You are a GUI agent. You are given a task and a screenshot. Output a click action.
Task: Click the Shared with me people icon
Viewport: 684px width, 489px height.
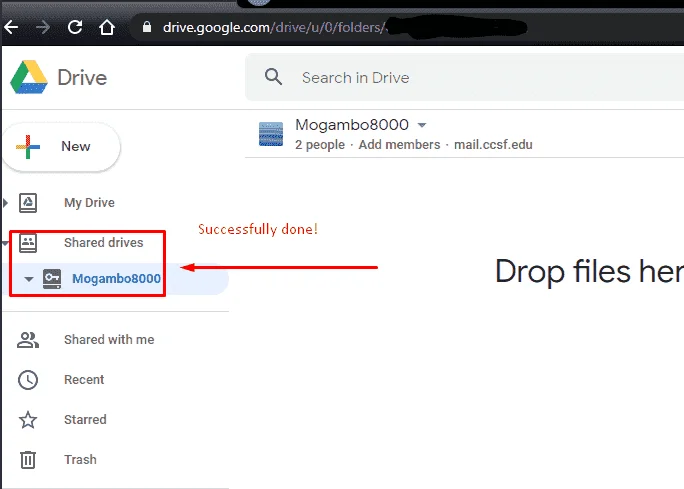click(28, 340)
